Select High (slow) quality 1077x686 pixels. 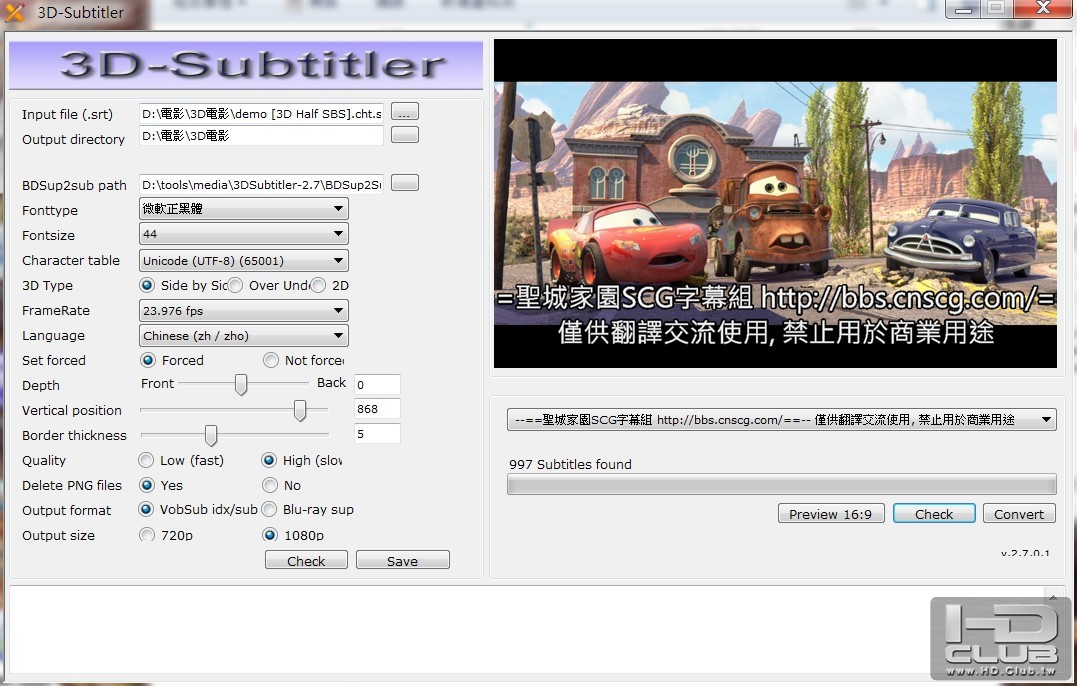click(x=269, y=460)
